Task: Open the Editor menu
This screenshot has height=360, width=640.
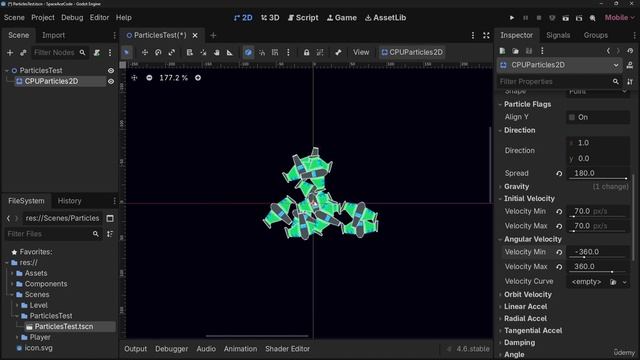Action: click(99, 18)
